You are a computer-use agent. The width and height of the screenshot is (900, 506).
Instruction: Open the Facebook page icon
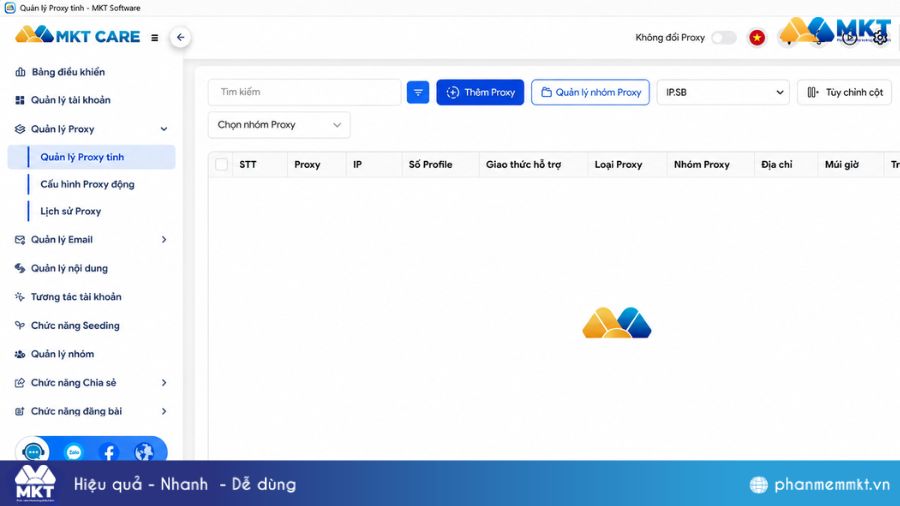[x=109, y=451]
